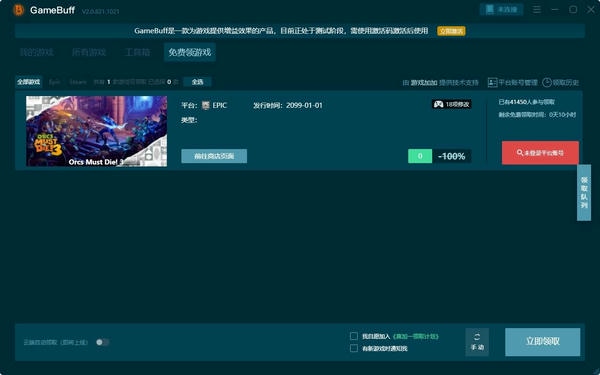600x375 pixels.
Task: Click the yellow activate-now button in banner
Action: coord(451,31)
